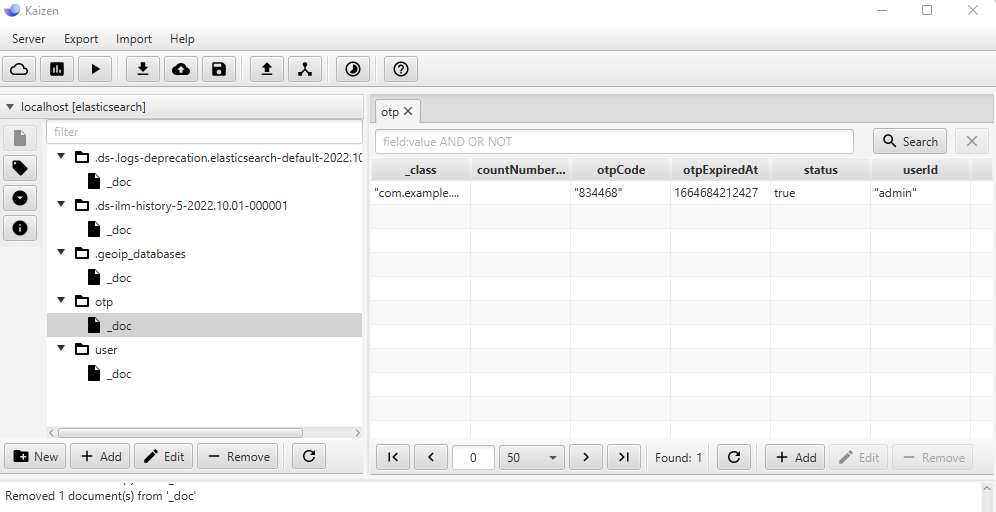Click the cloud upload toolbar icon
The height and width of the screenshot is (512, 996).
(181, 69)
